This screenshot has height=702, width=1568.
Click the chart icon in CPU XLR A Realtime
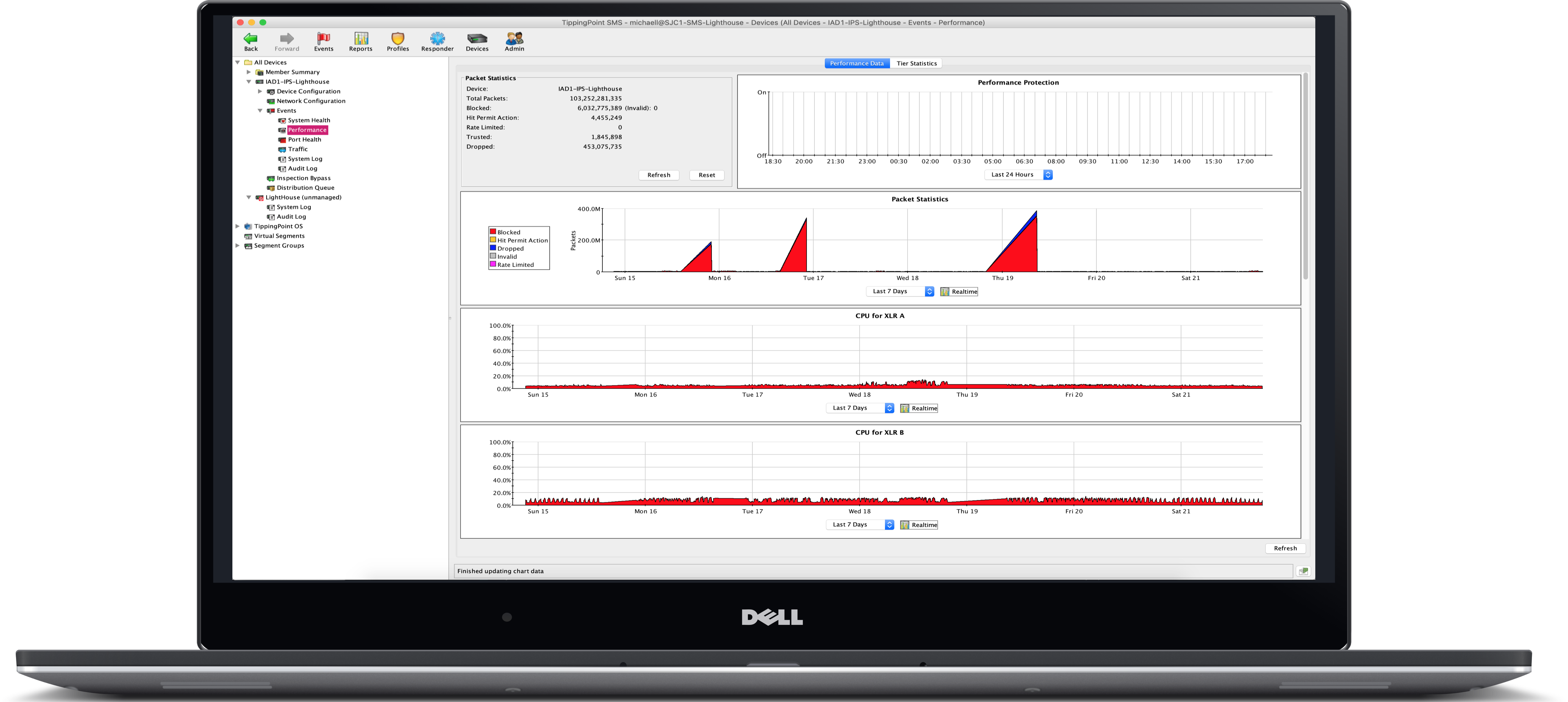[904, 408]
